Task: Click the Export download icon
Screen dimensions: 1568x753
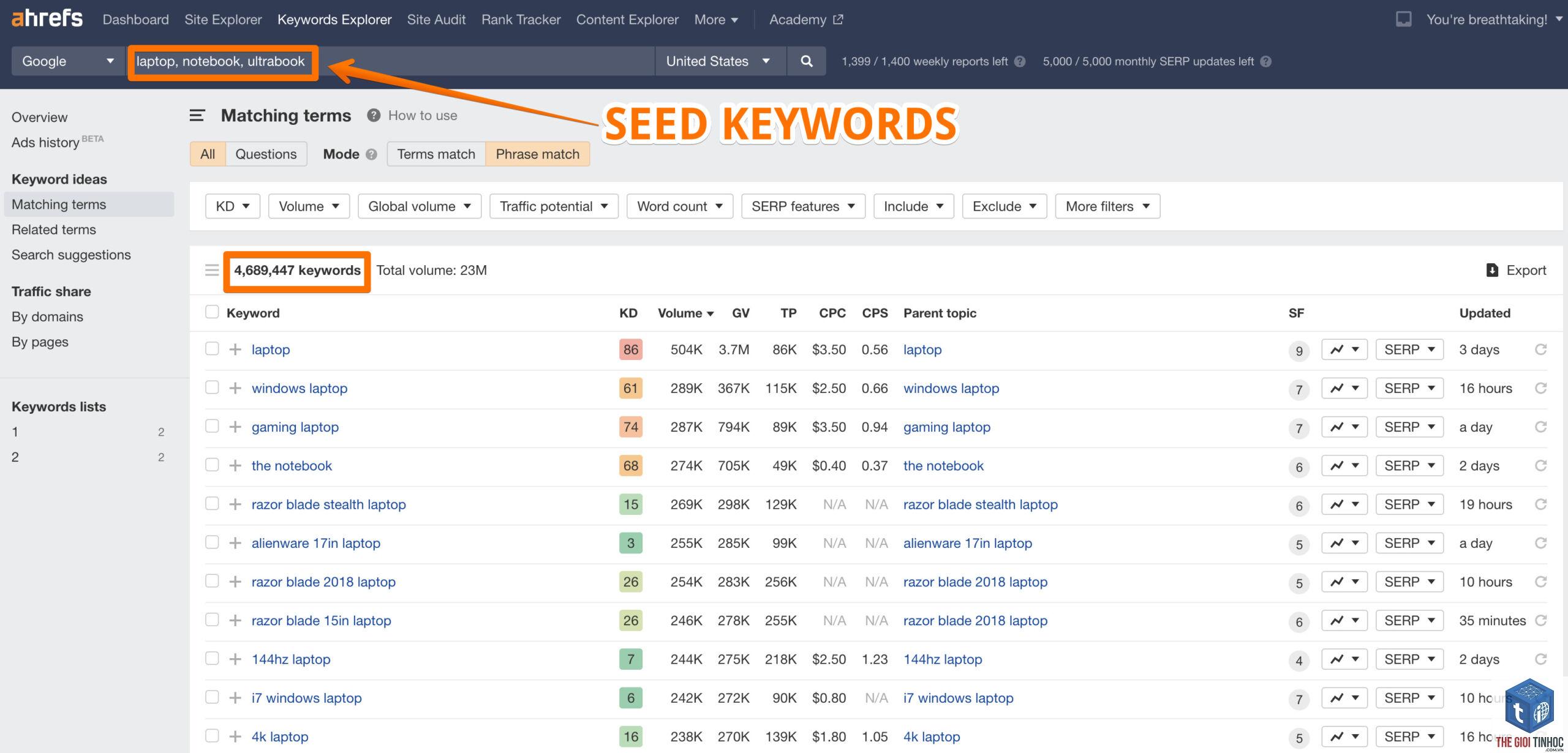Action: click(1492, 270)
